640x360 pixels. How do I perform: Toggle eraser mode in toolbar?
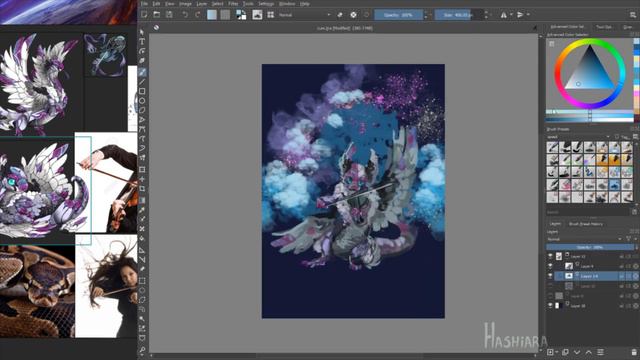340,15
